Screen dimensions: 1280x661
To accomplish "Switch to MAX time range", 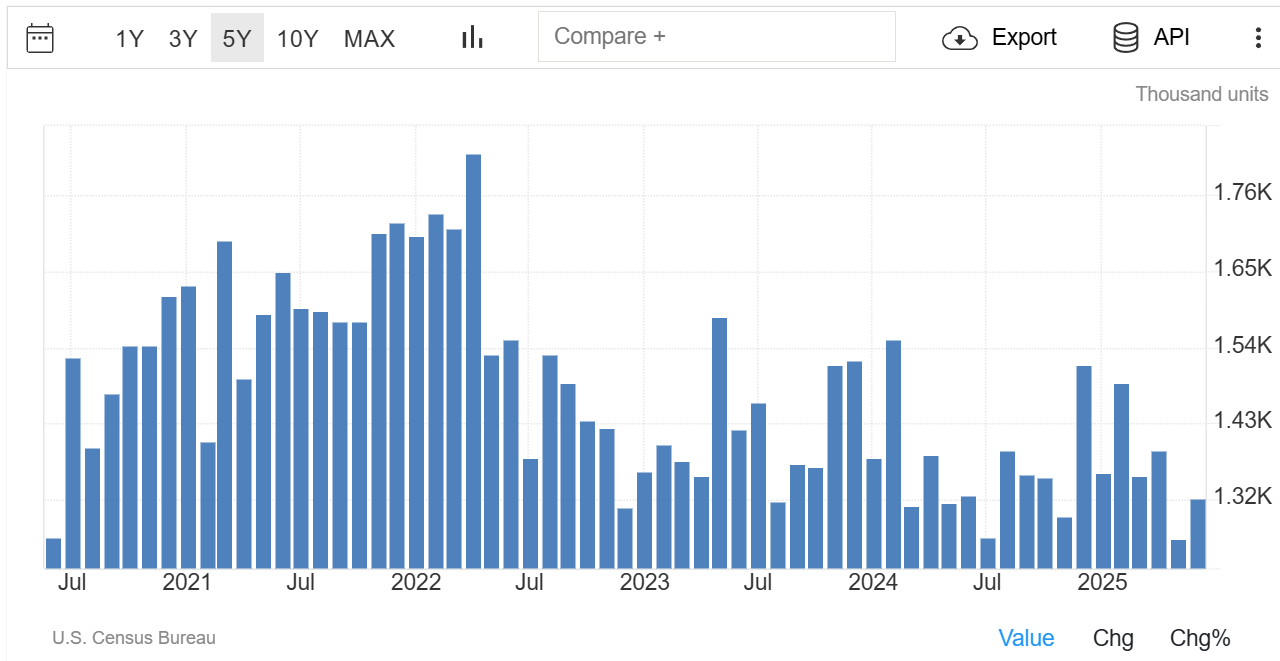I will click(369, 39).
